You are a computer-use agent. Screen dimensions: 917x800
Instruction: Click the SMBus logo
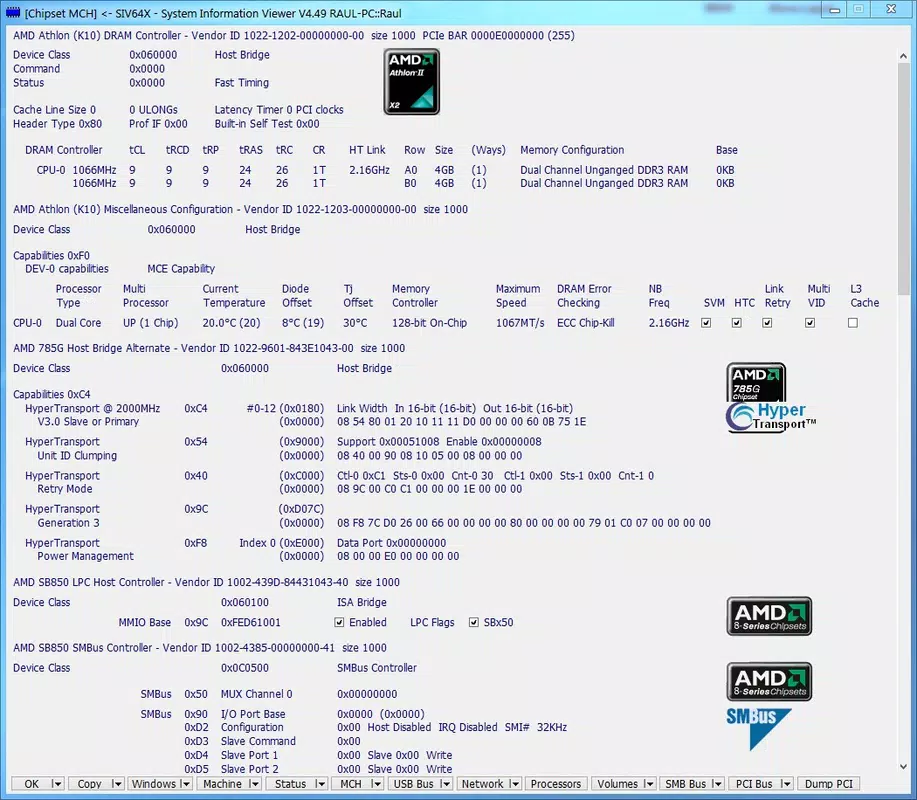pyautogui.click(x=759, y=729)
